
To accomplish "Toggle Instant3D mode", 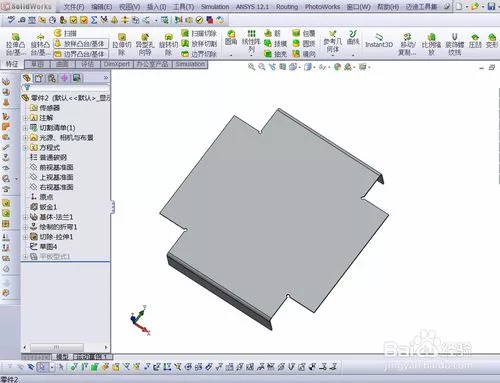I will pos(379,41).
